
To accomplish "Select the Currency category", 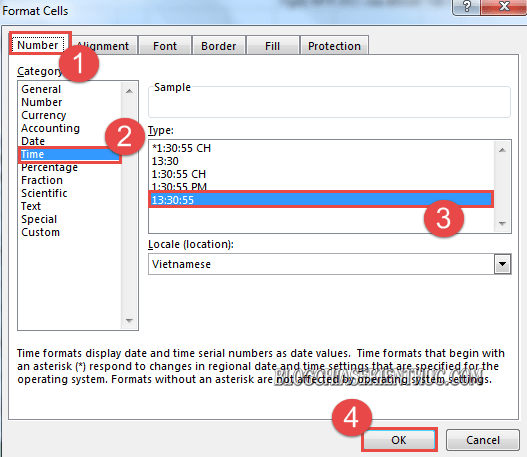I will pyautogui.click(x=44, y=115).
